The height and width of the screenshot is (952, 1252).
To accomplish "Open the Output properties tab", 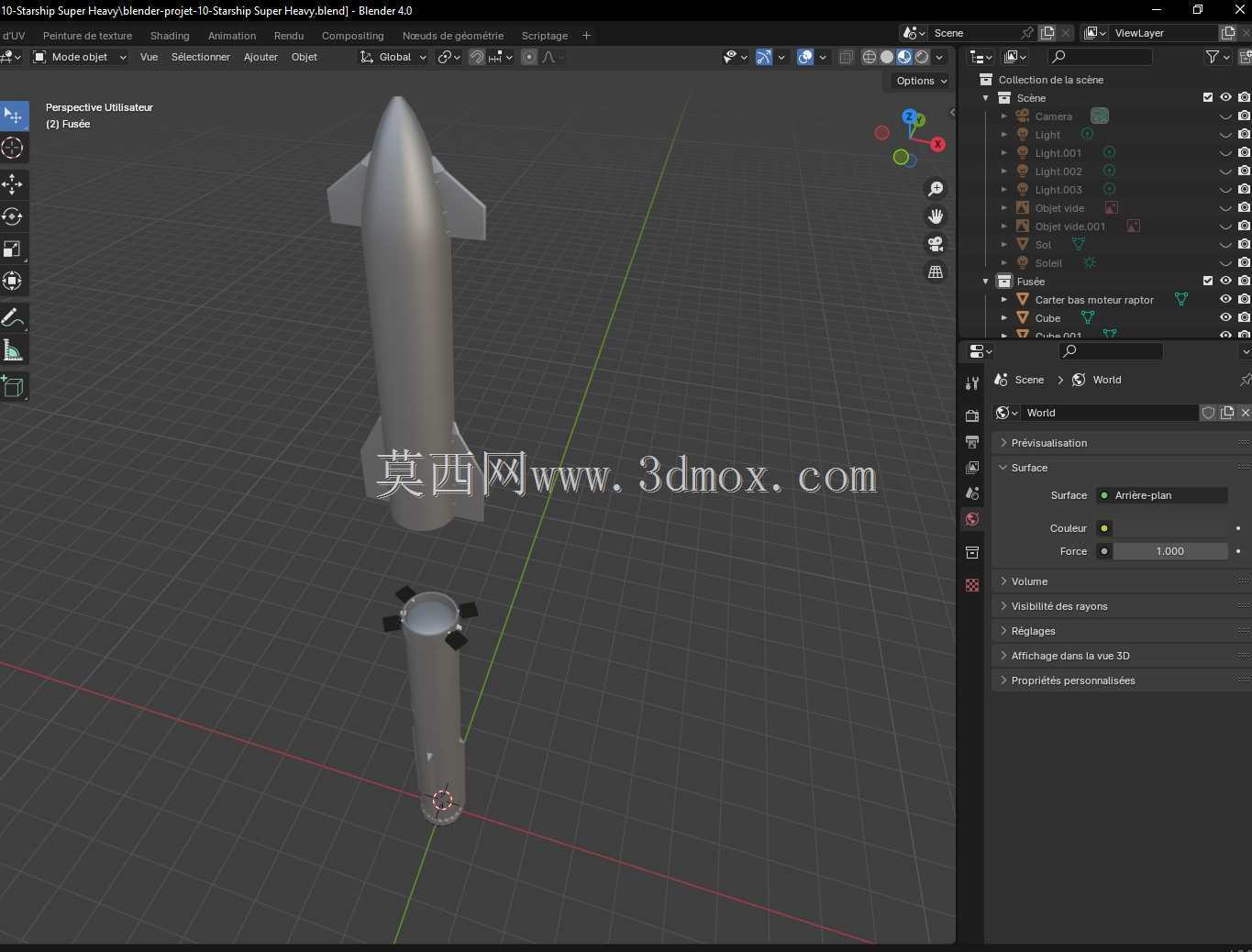I will tap(972, 441).
